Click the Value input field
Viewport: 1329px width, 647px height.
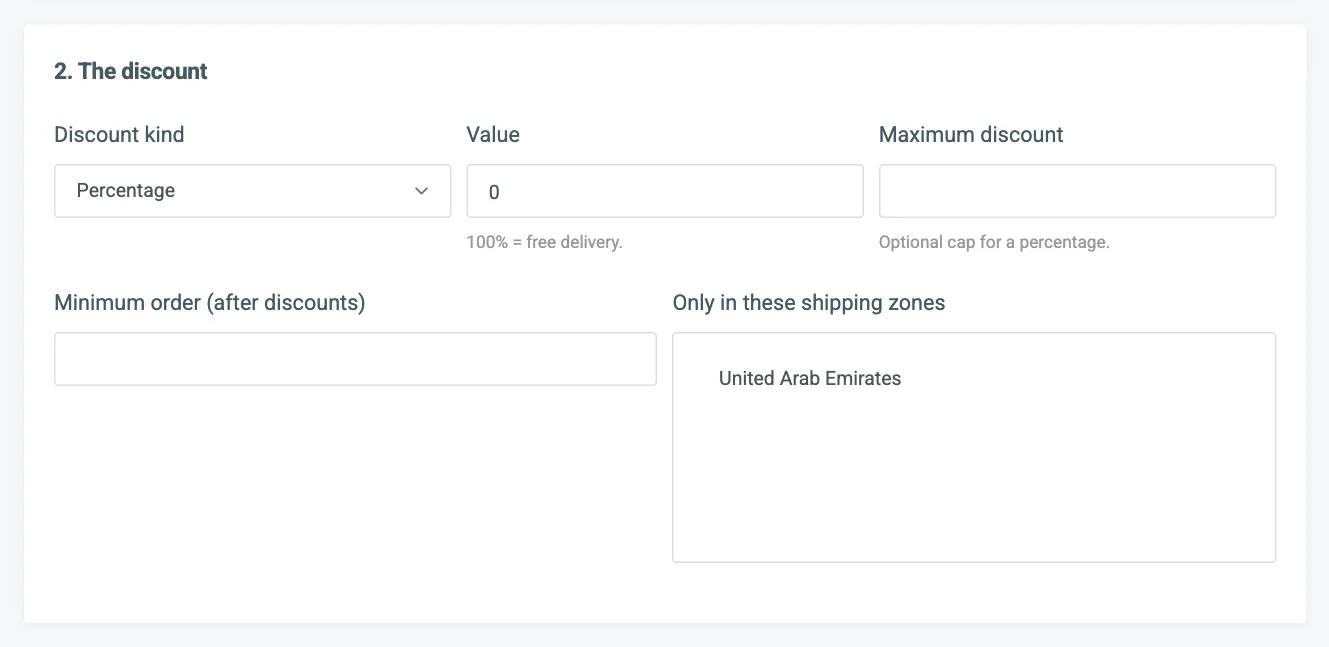(665, 191)
